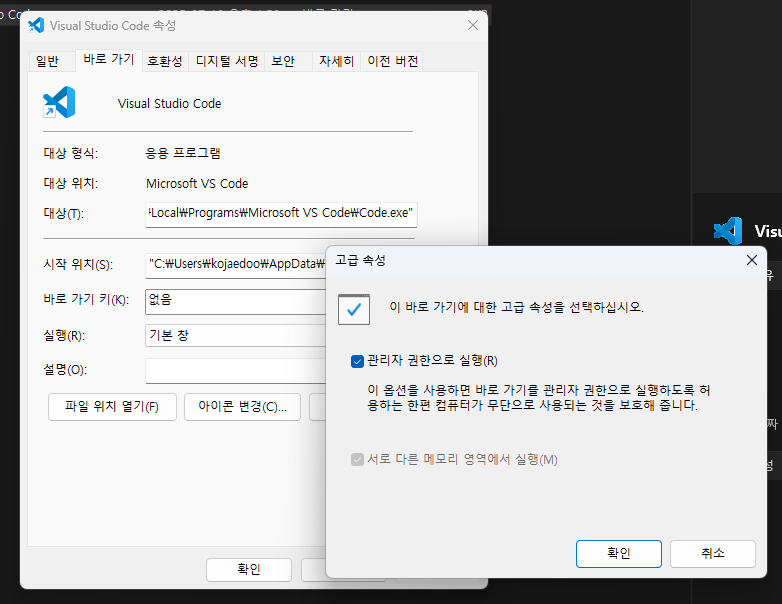
Task: Click 아이콘 변경 button
Action: click(x=242, y=407)
